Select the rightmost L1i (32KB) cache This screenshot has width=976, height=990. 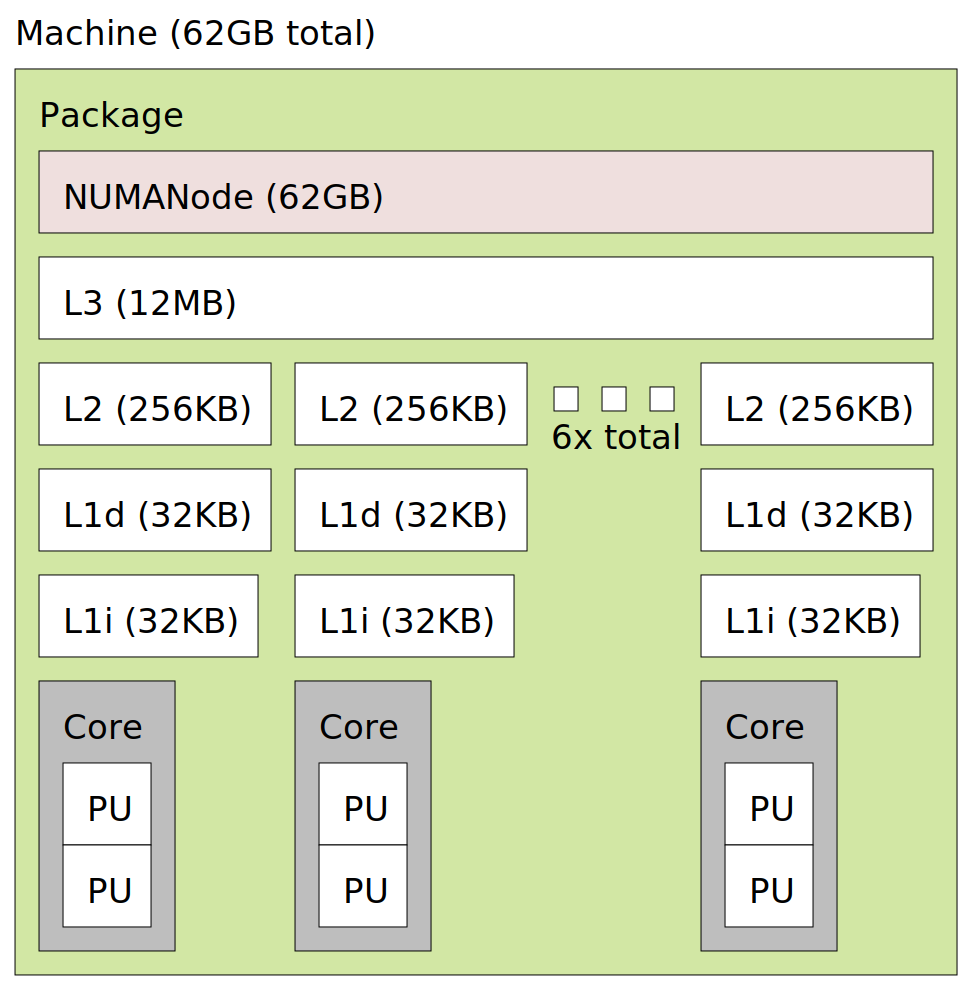(x=810, y=616)
